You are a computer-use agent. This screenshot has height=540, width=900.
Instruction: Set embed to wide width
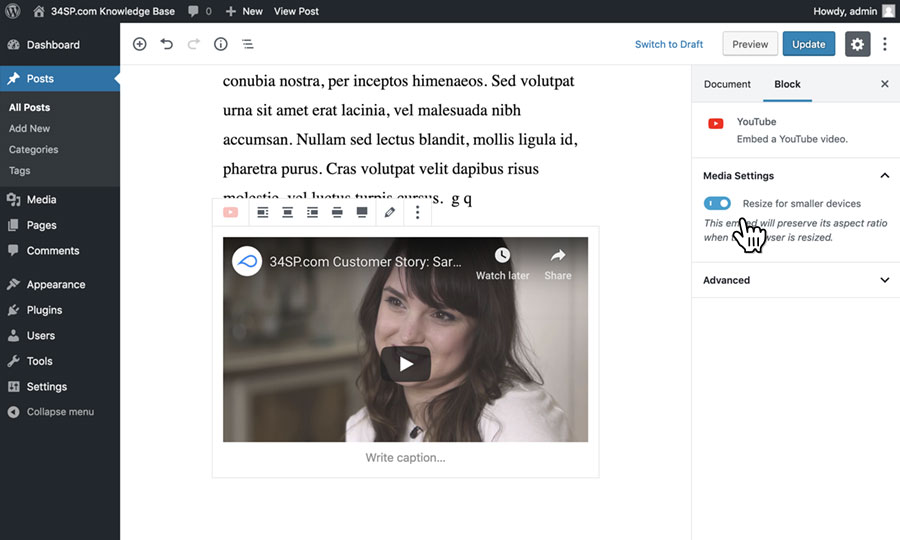pos(337,212)
